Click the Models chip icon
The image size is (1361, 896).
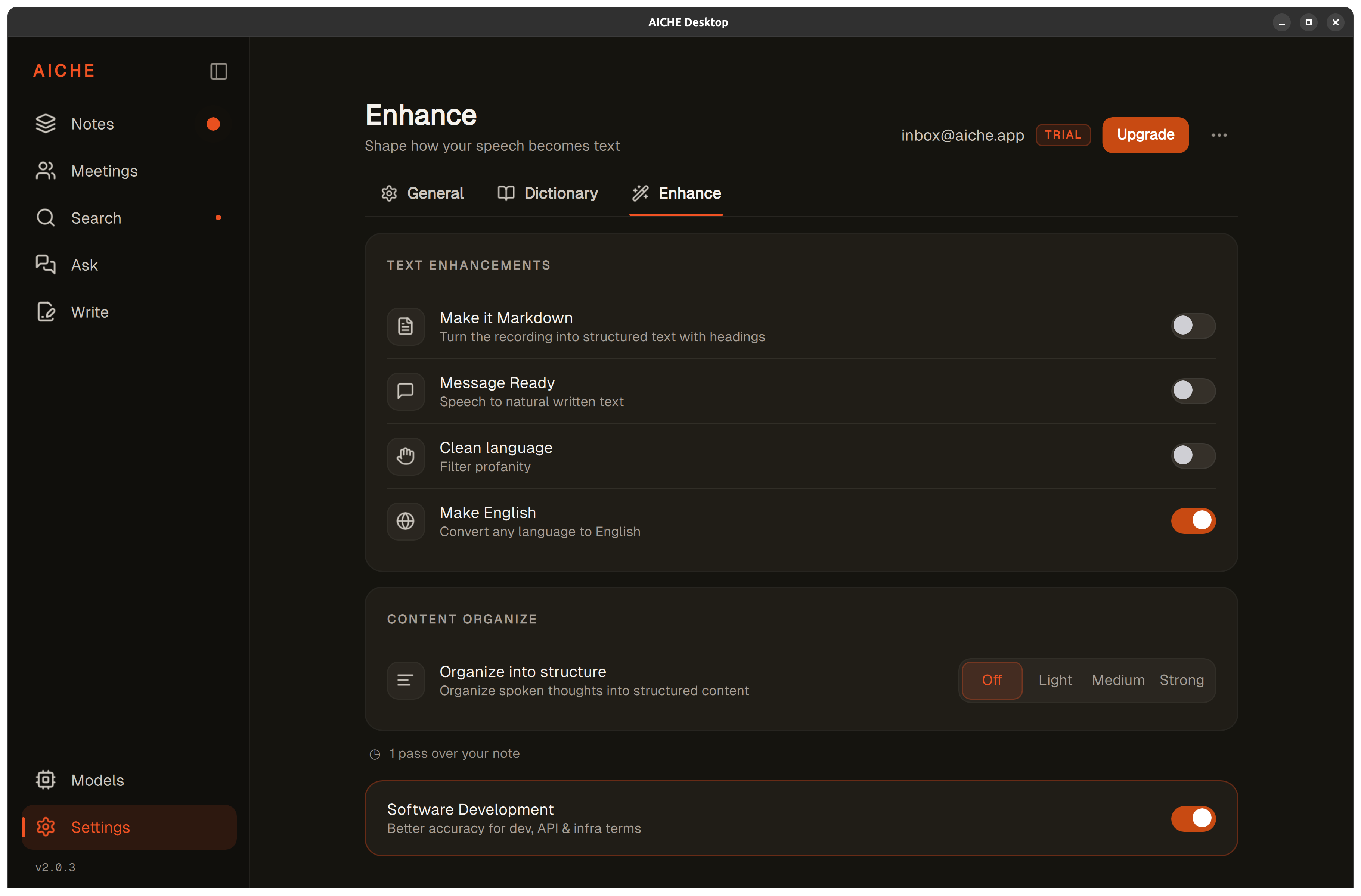[x=46, y=780]
